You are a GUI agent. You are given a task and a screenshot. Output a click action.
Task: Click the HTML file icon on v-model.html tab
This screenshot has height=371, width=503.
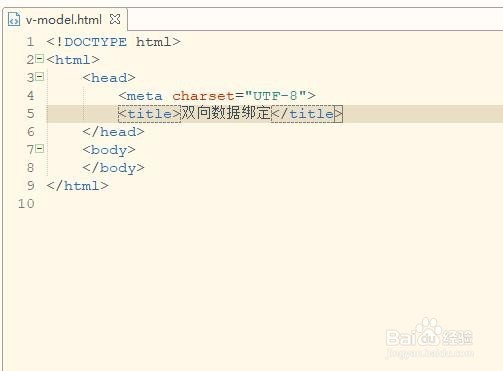click(x=14, y=19)
